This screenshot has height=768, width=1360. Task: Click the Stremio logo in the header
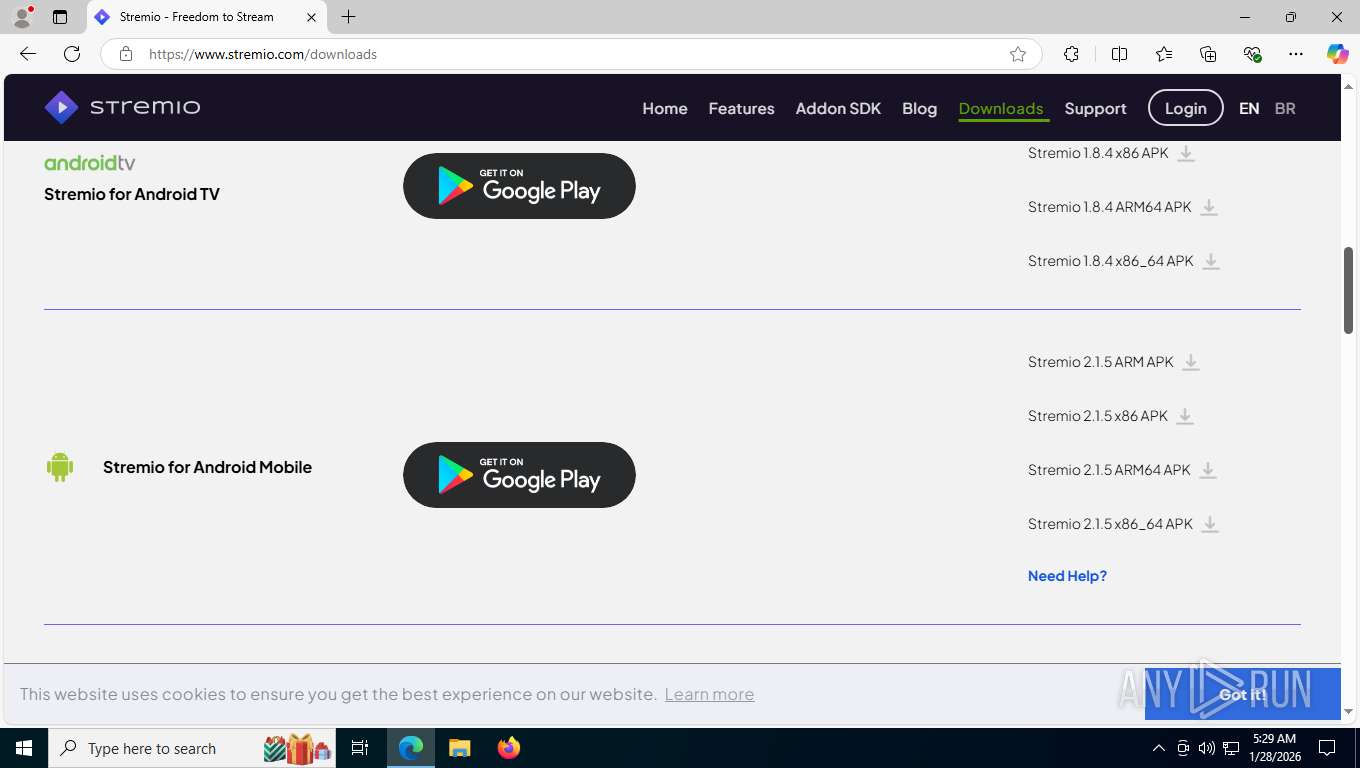122,107
